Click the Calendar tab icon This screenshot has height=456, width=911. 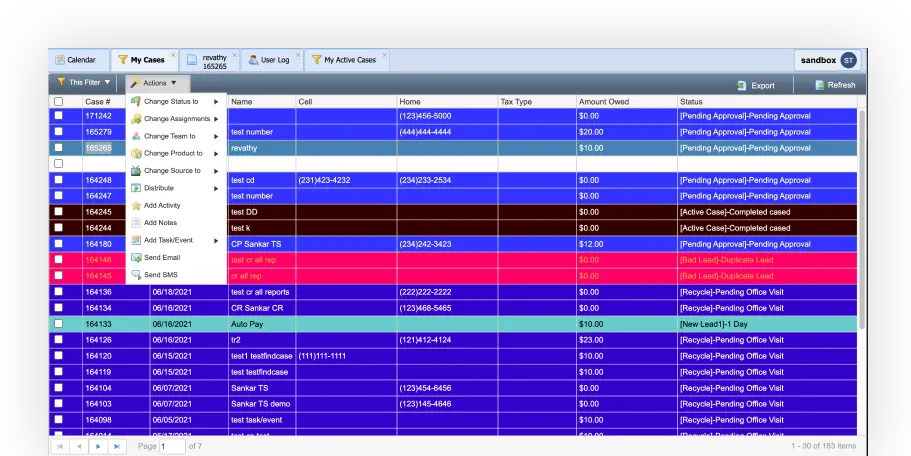click(x=60, y=60)
